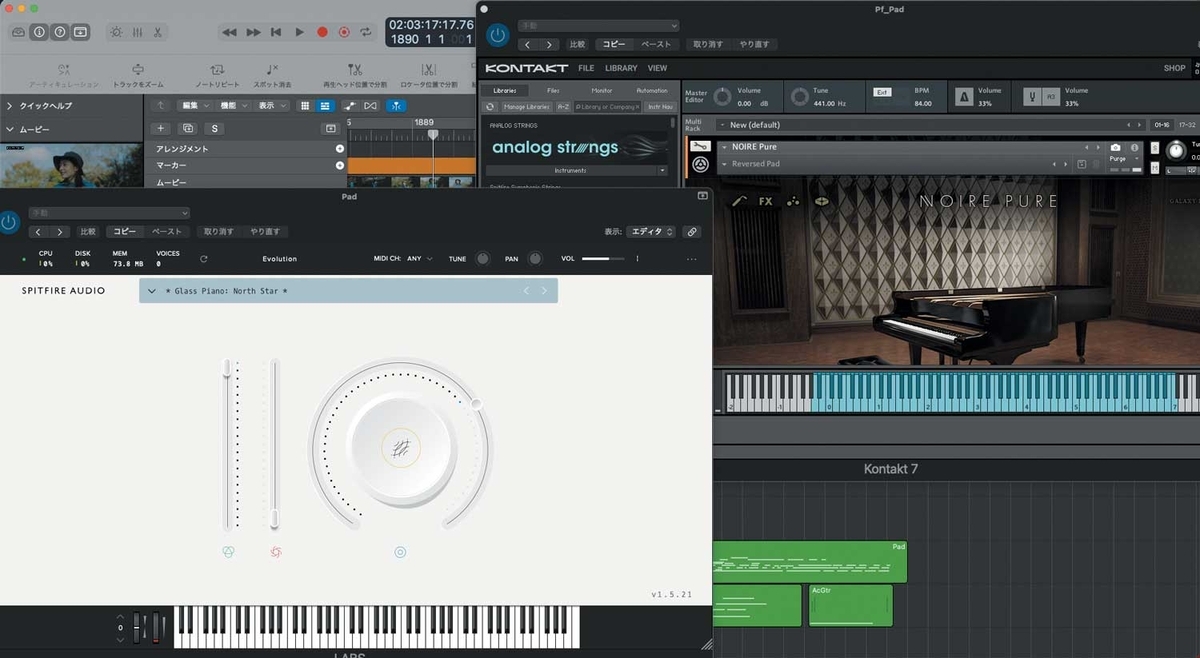Go to beginning with transport button

tap(276, 32)
